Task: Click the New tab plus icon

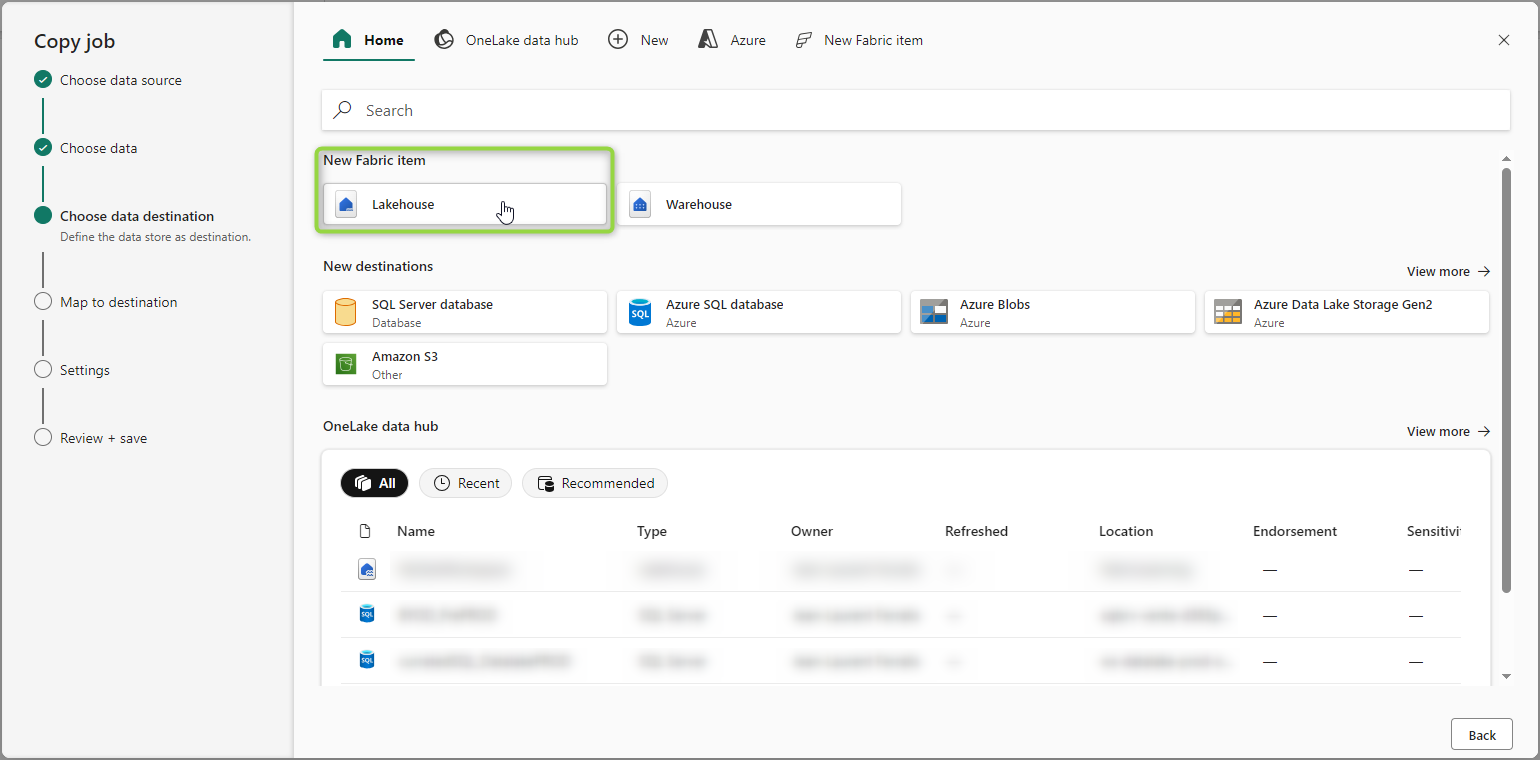Action: (x=619, y=40)
